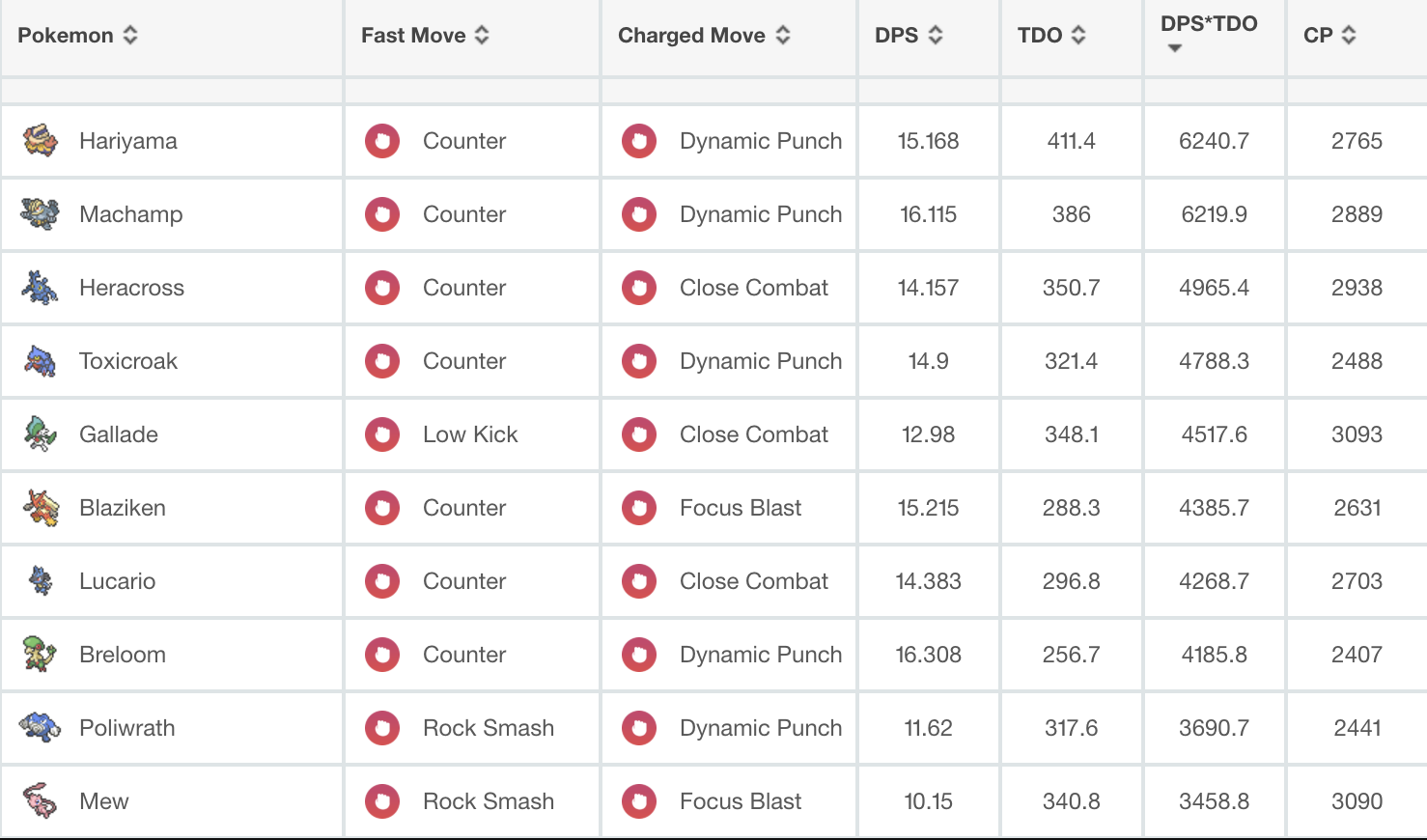Open the Poliwrath name link

[x=126, y=728]
